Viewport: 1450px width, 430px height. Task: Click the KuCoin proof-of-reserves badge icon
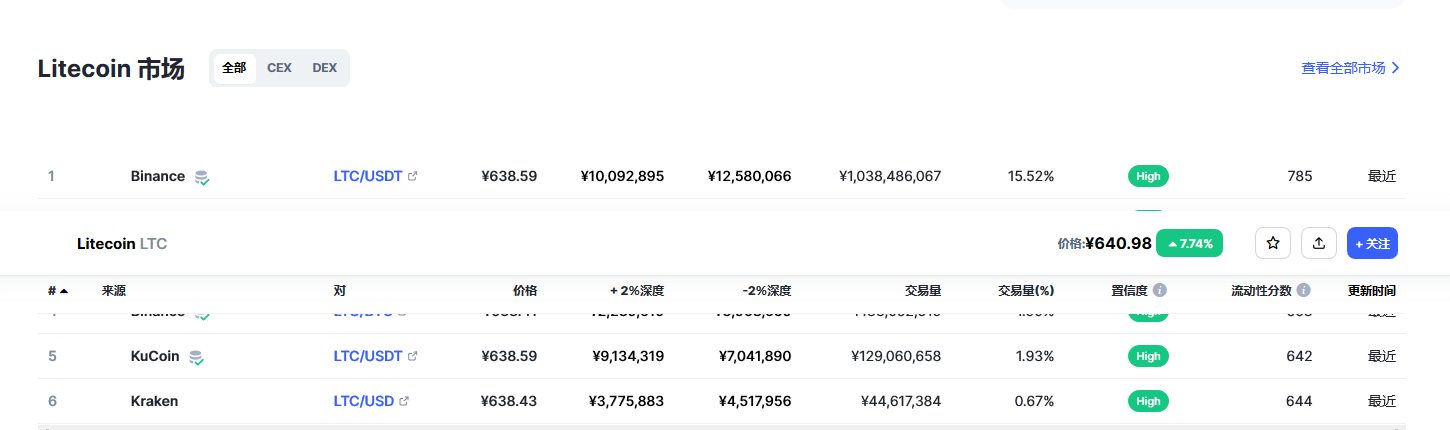click(x=197, y=357)
